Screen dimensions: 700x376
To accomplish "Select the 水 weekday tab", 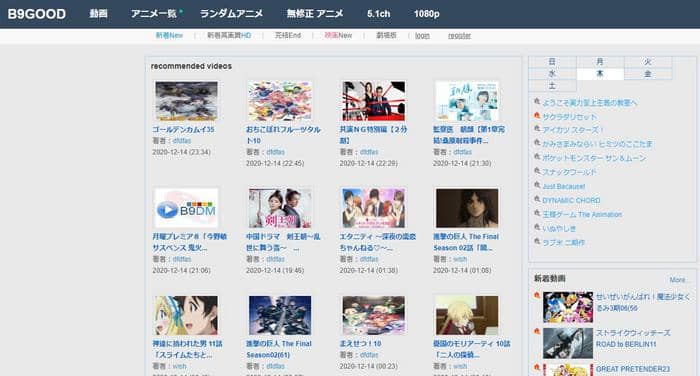I will click(552, 74).
